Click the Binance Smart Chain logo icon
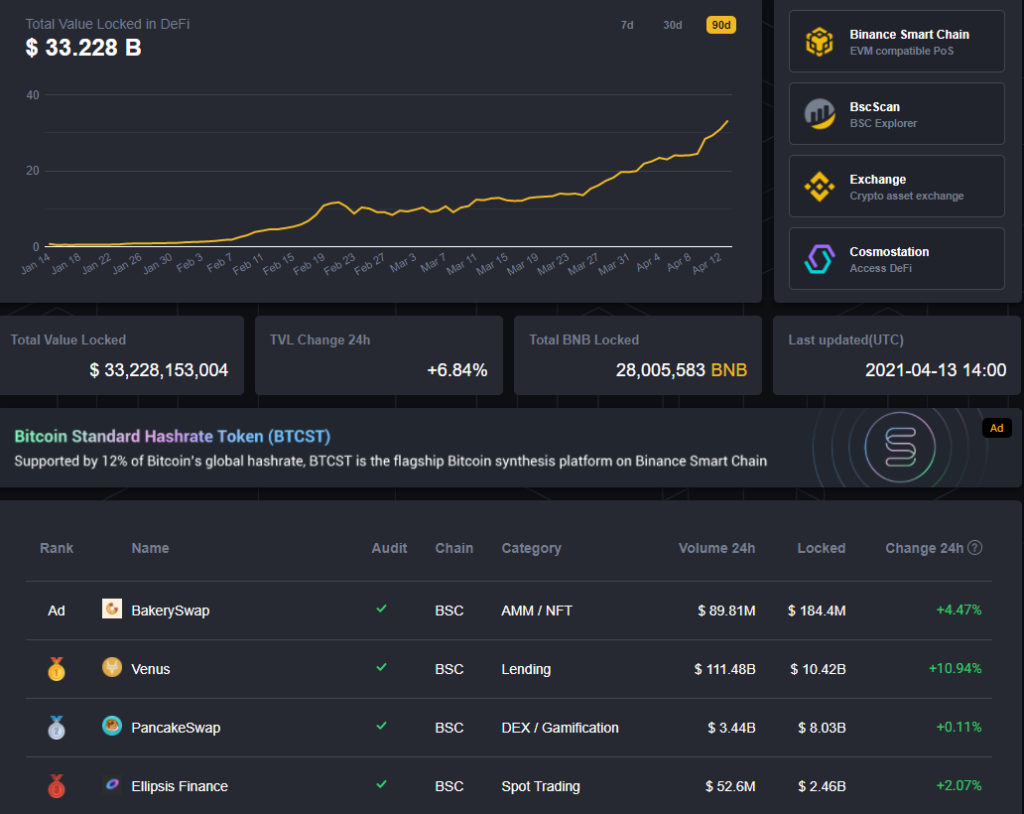 pos(820,42)
